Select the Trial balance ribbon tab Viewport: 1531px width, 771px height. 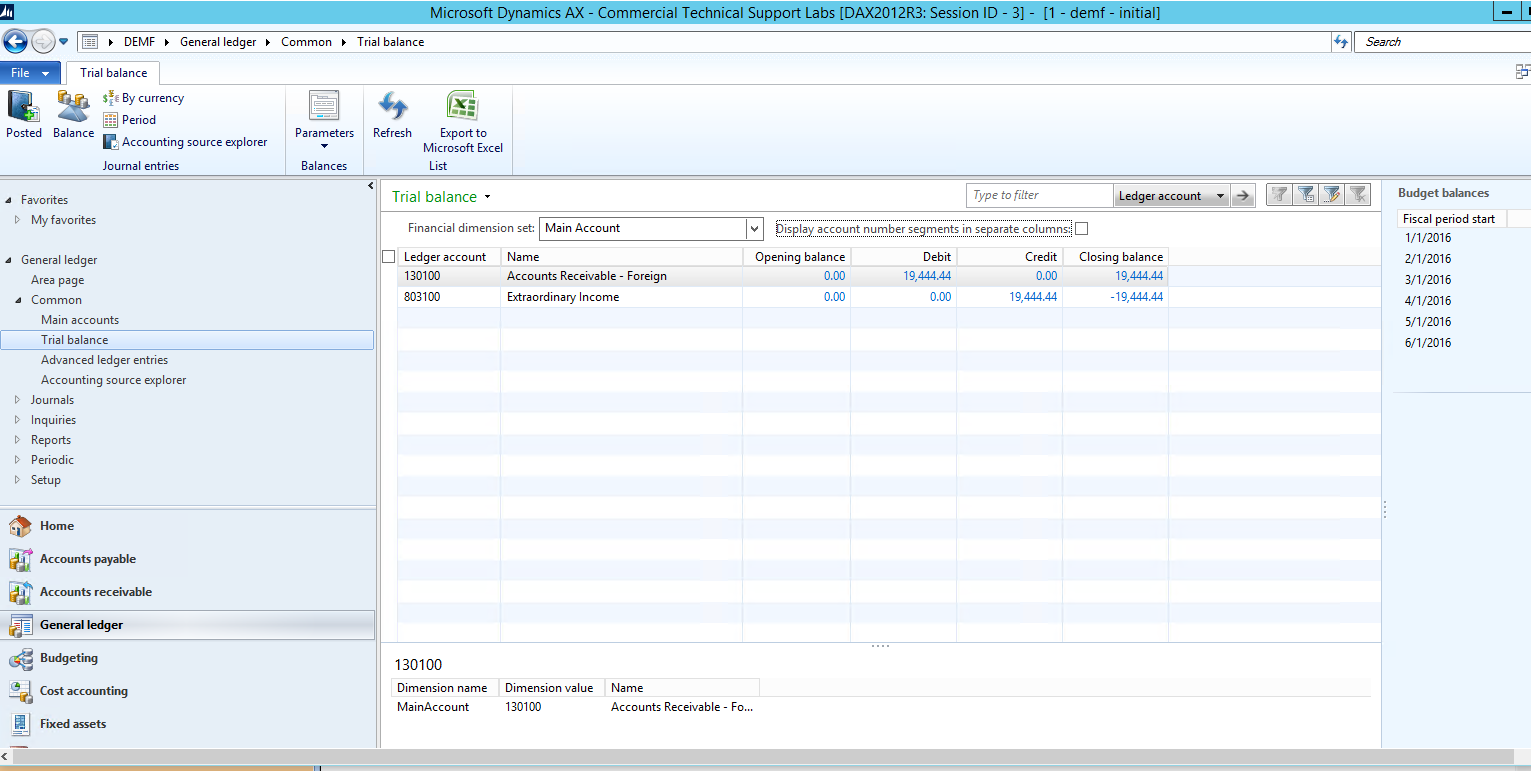point(113,73)
